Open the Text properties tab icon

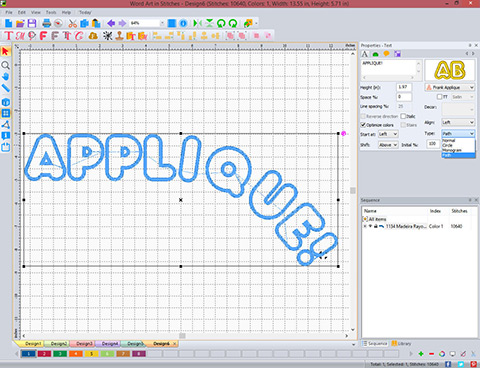click(x=365, y=54)
